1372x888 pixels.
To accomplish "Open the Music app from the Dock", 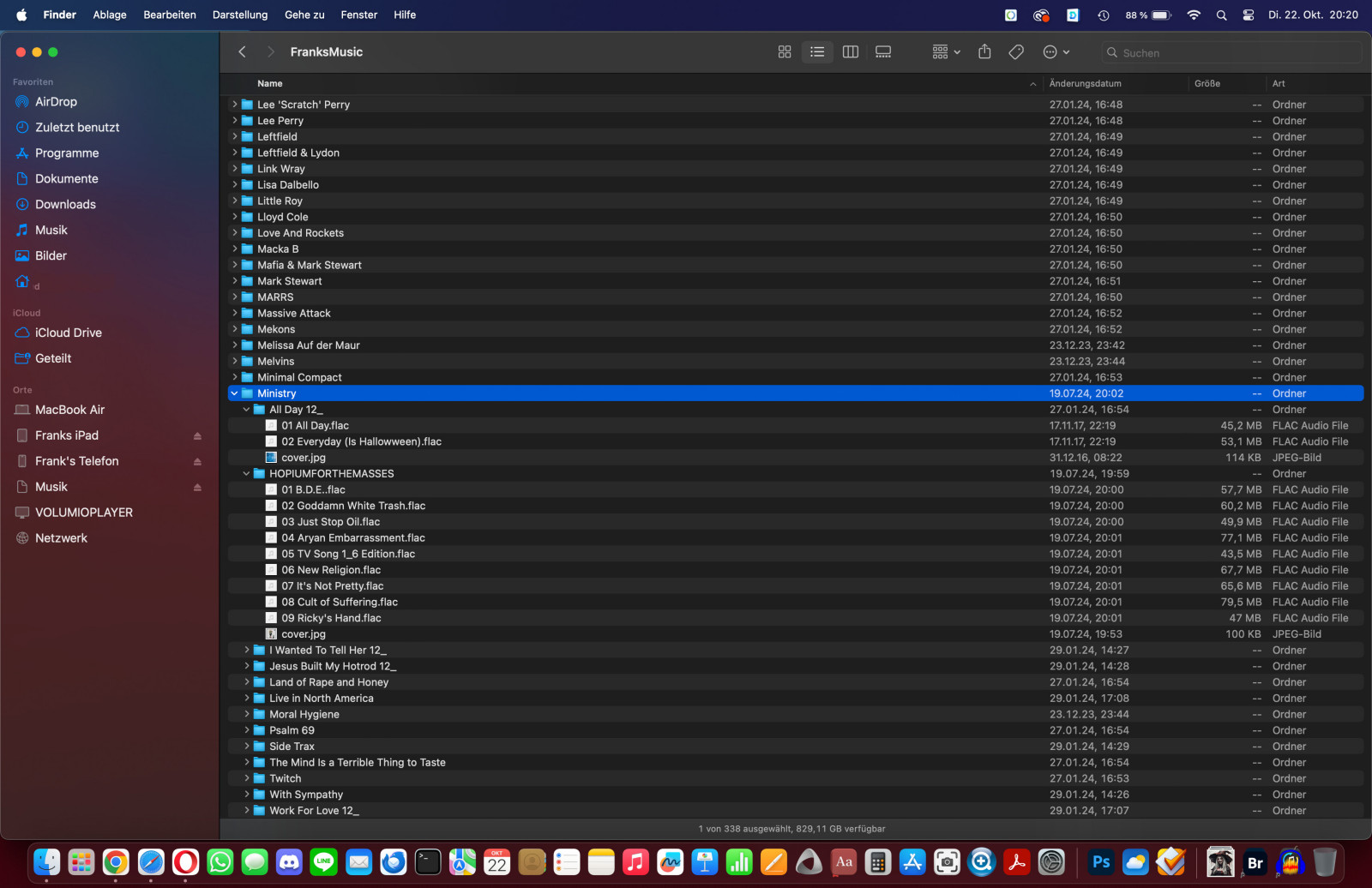I will pos(635,862).
